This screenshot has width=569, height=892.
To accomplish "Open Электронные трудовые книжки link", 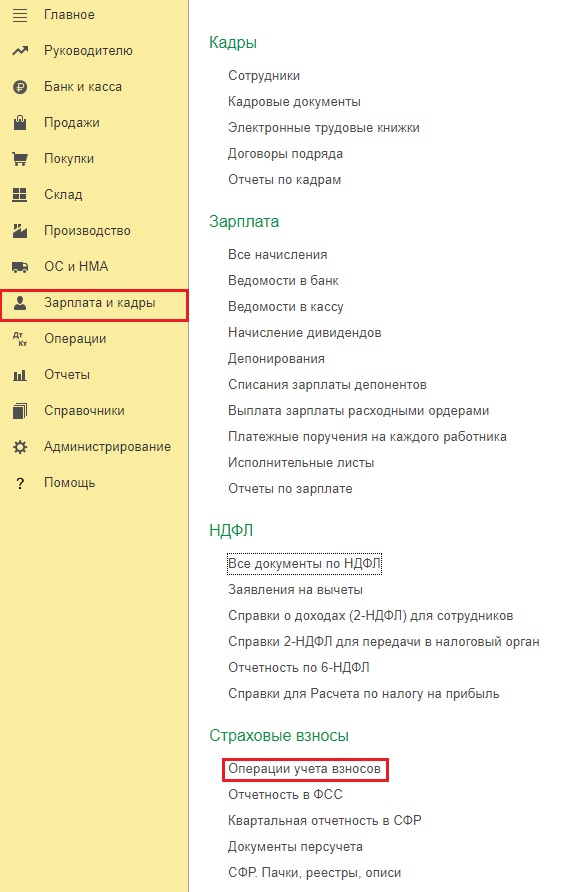I will pos(324,127).
